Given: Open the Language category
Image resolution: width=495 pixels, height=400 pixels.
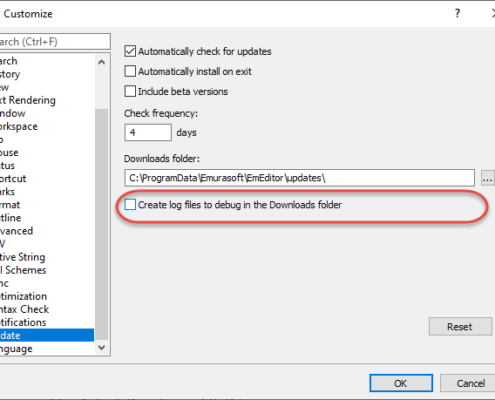Looking at the screenshot, I should [x=16, y=349].
